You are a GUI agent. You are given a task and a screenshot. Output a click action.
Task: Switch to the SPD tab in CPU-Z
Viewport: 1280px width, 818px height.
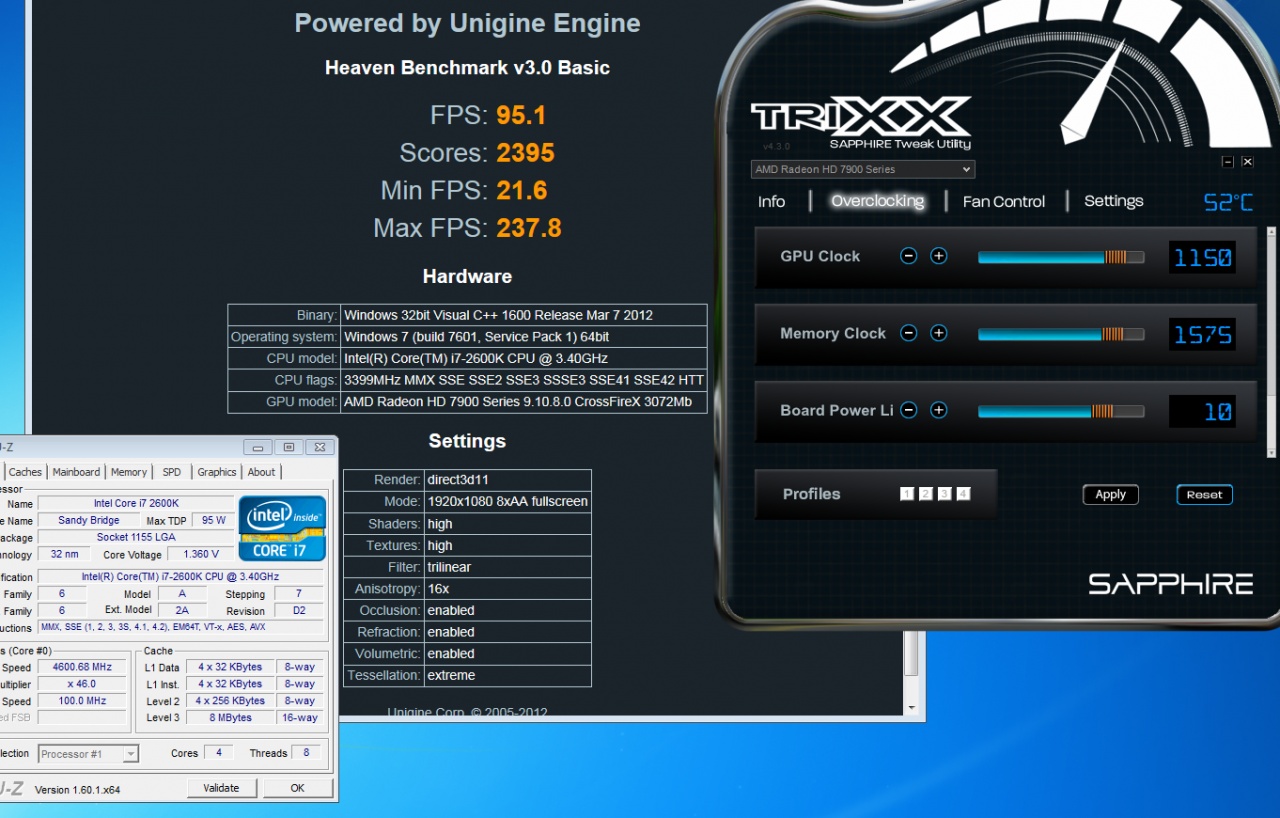(x=172, y=472)
